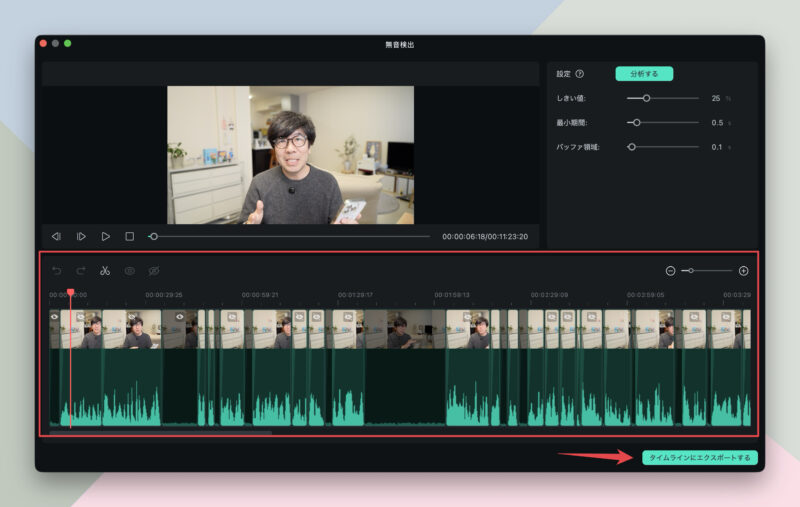
Task: Click the red playhead on timeline ruler
Action: (x=70, y=292)
